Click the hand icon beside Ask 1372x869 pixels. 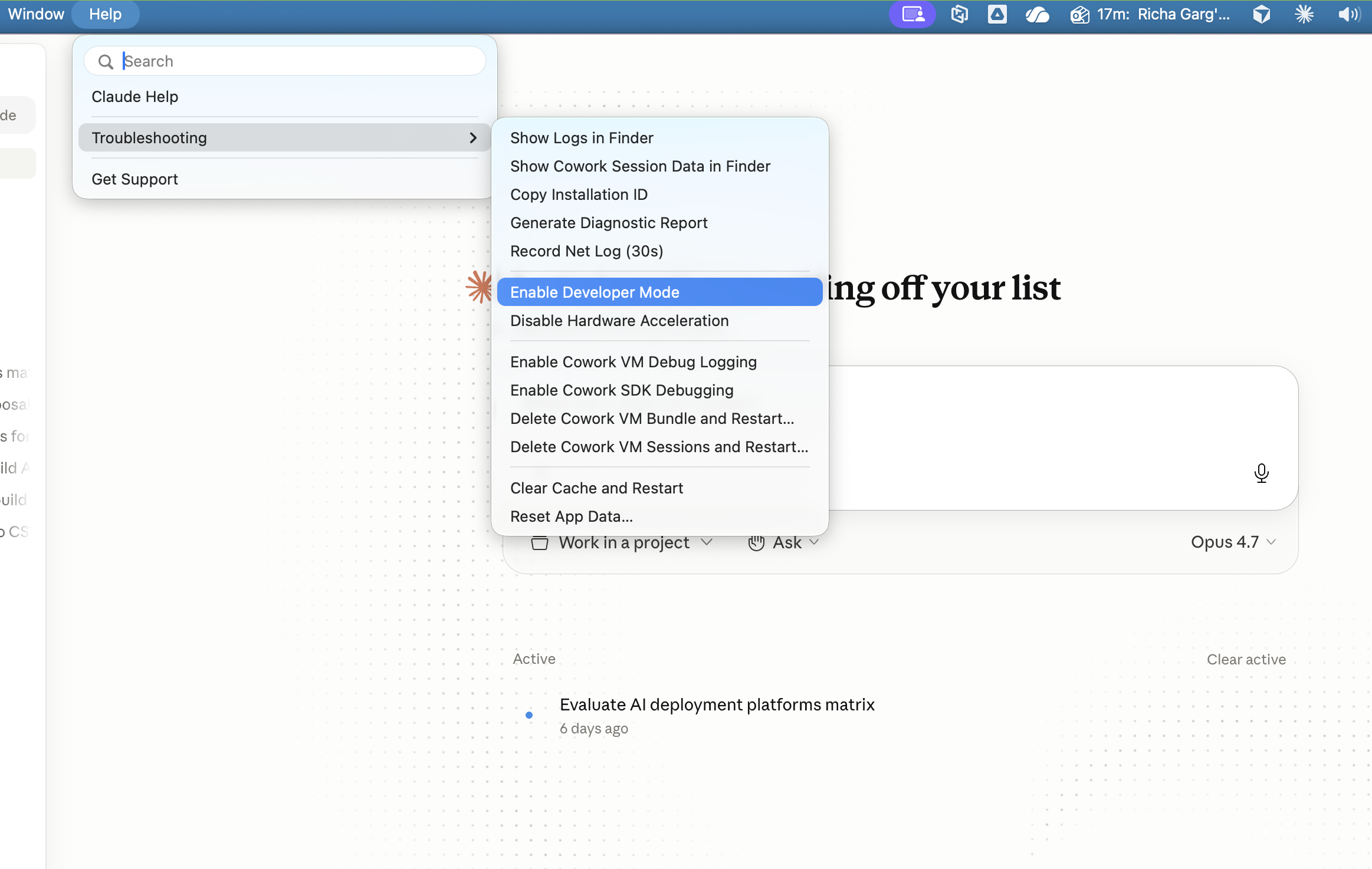click(756, 542)
